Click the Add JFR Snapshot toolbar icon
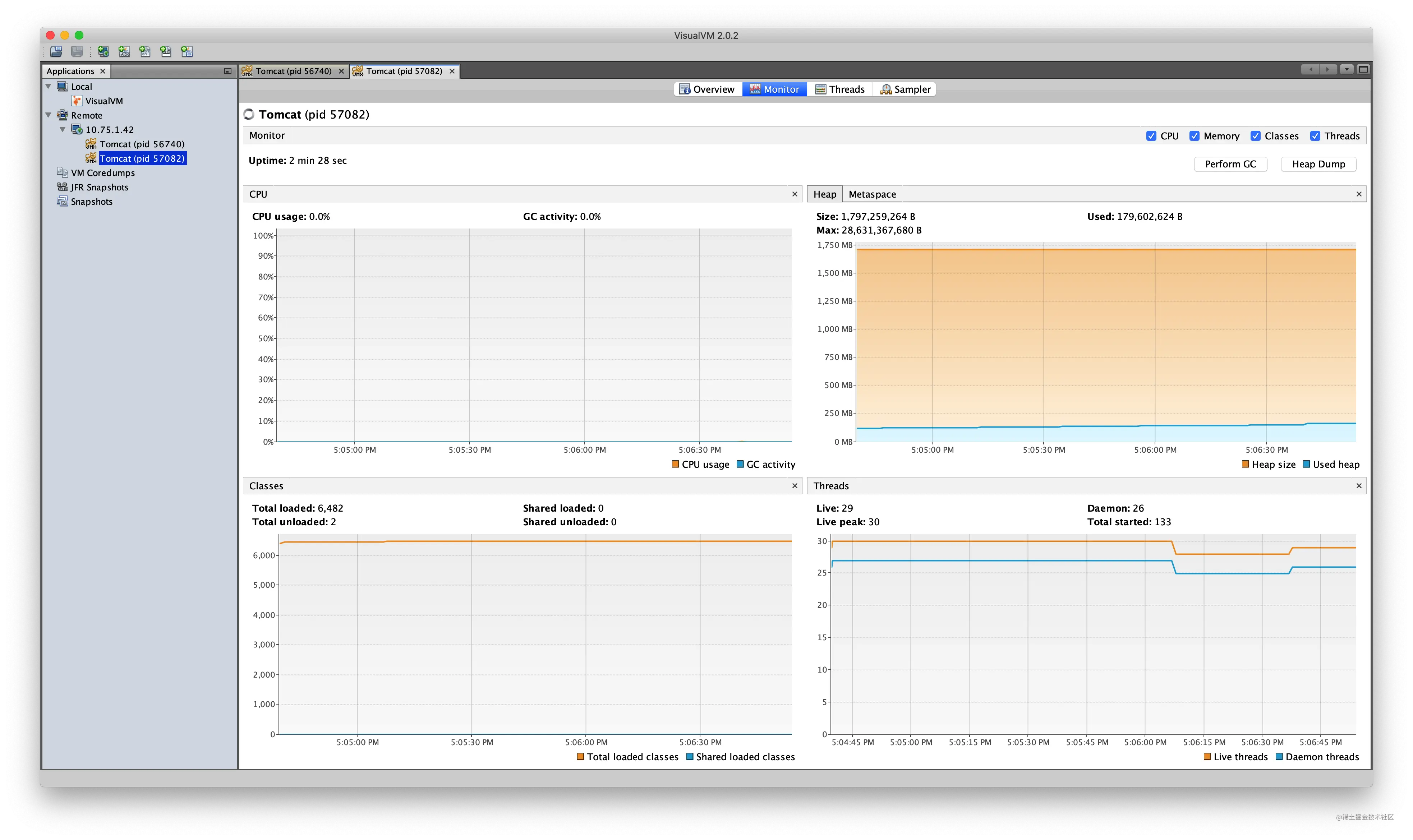This screenshot has height=840, width=1413. point(166,51)
